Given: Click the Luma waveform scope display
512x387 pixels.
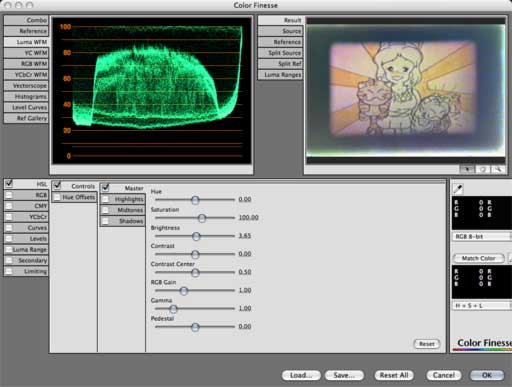Looking at the screenshot, I should point(152,91).
